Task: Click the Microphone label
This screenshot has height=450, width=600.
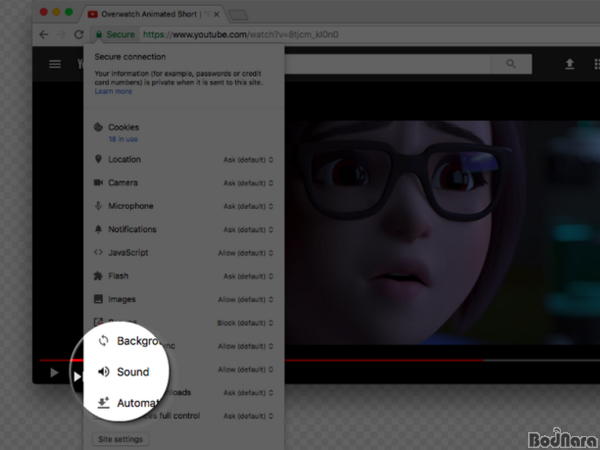Action: pyautogui.click(x=131, y=206)
